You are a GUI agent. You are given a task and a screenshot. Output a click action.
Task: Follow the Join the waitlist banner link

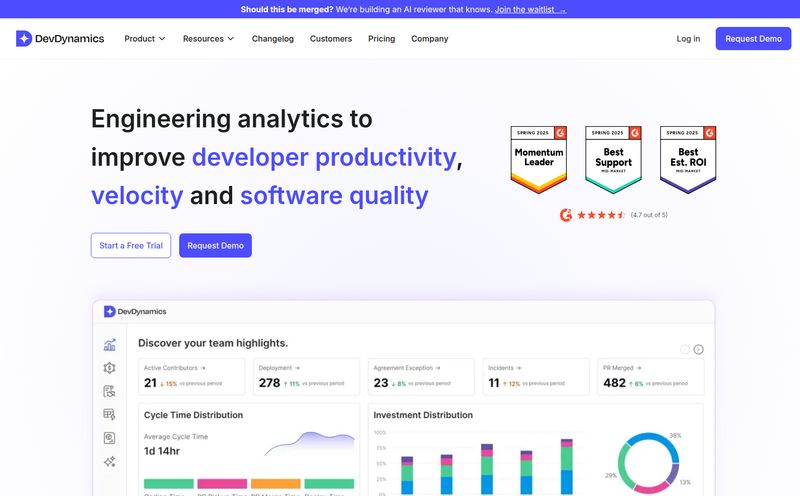tap(530, 9)
